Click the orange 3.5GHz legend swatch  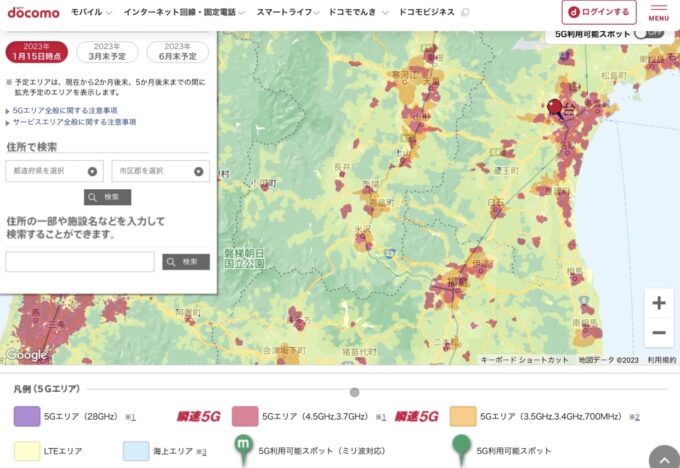[x=463, y=417]
